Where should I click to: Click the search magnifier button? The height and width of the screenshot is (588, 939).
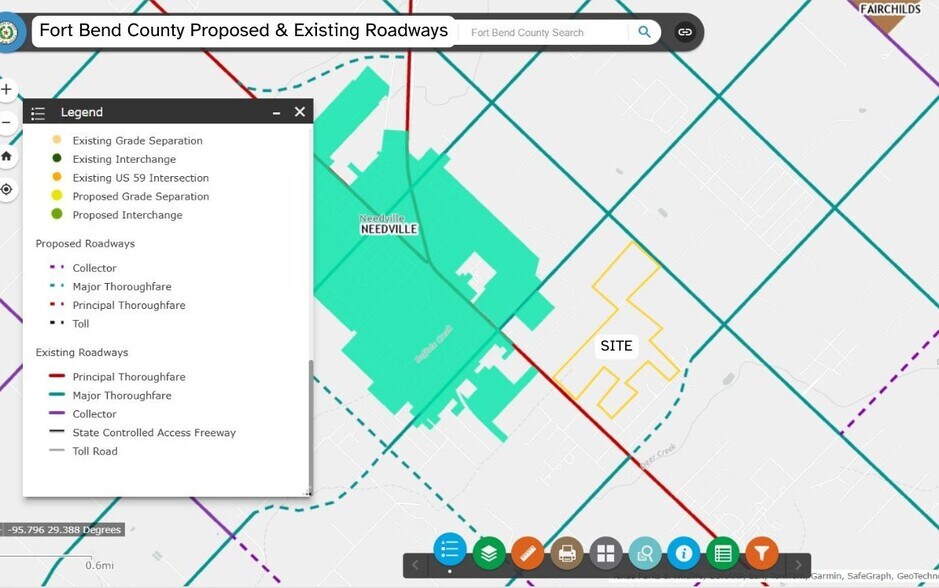coord(644,32)
